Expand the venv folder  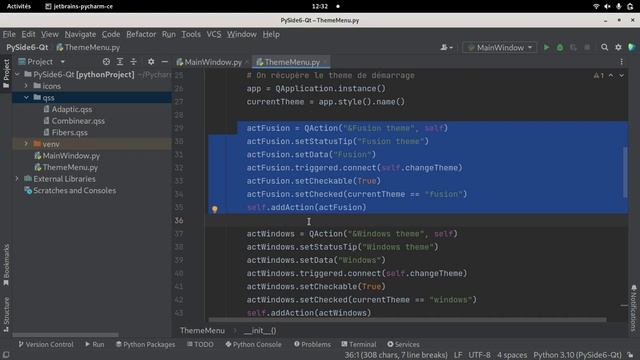pos(26,144)
